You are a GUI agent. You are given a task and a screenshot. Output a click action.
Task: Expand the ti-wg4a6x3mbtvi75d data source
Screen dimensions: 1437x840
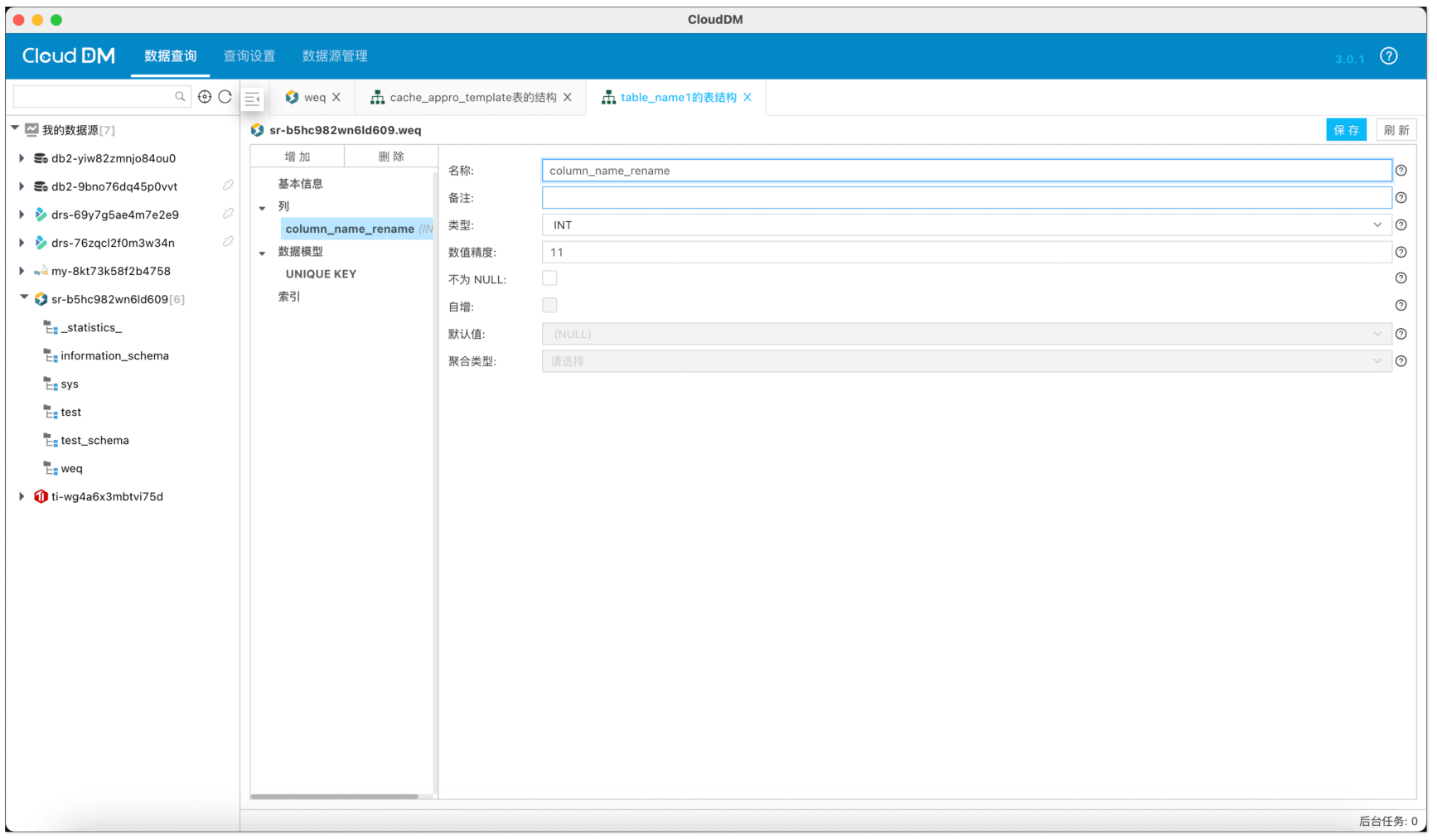(22, 496)
